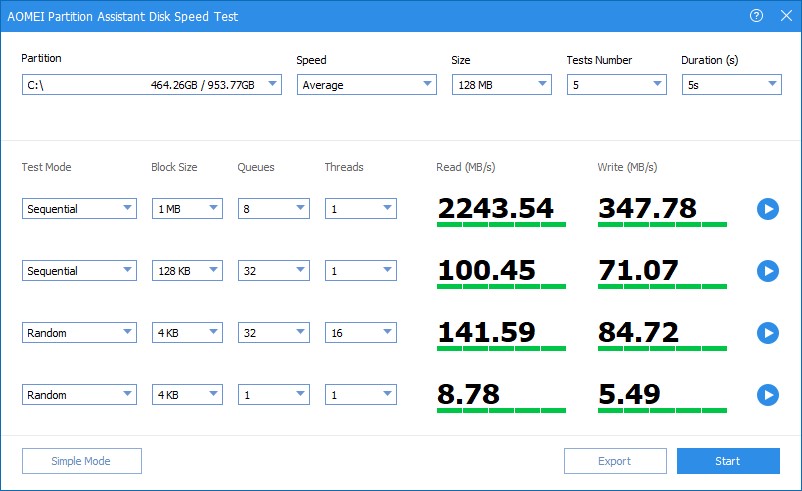The image size is (802, 491).
Task: Click the Start button
Action: (x=728, y=461)
